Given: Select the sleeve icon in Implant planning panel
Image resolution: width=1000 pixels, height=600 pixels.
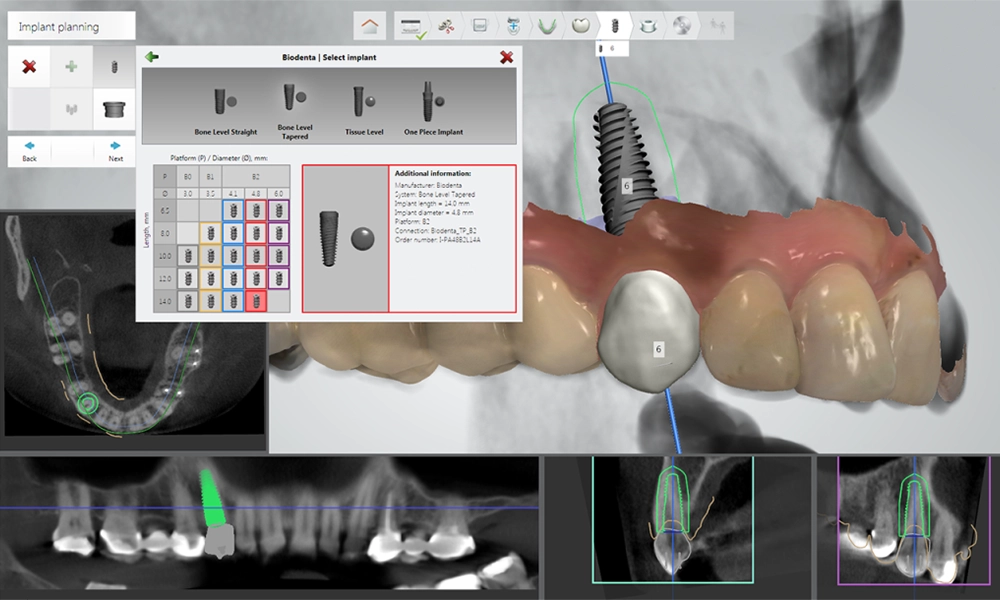Looking at the screenshot, I should (113, 108).
